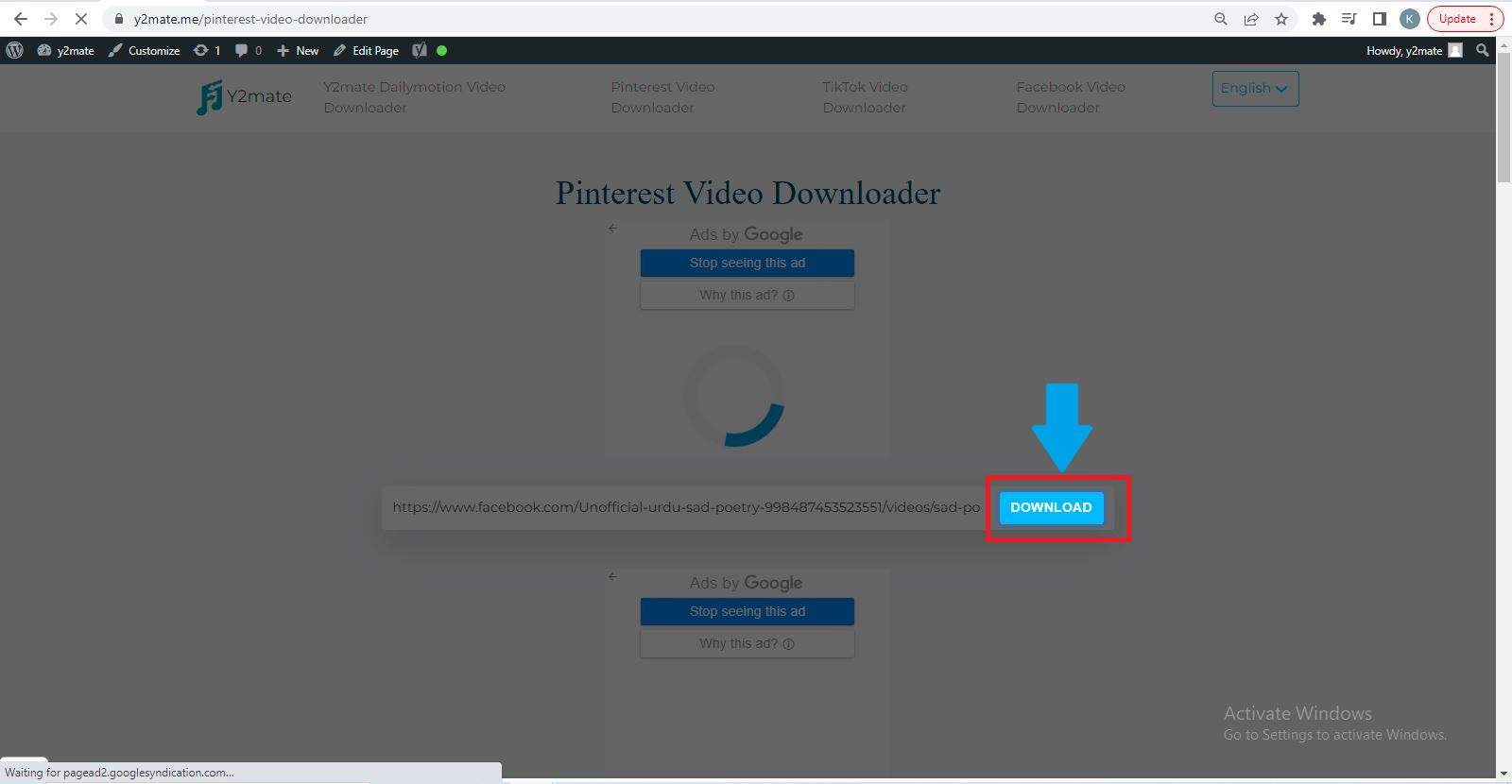Click upper Stop seeing this ad button
This screenshot has height=784, width=1512.
pyautogui.click(x=747, y=263)
